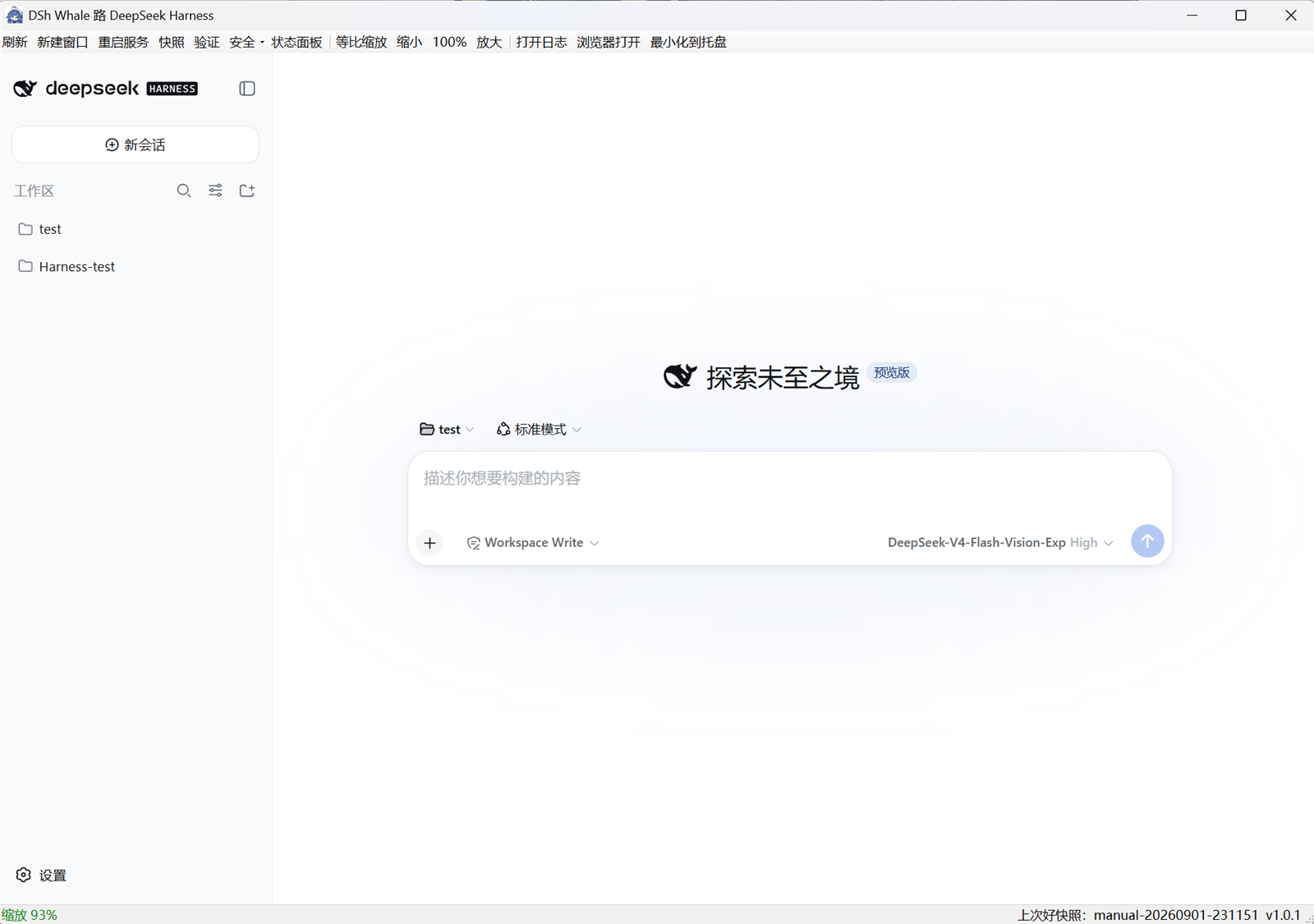Click 刷新 in the toolbar
Screen dimensions: 1314x924
(x=15, y=43)
